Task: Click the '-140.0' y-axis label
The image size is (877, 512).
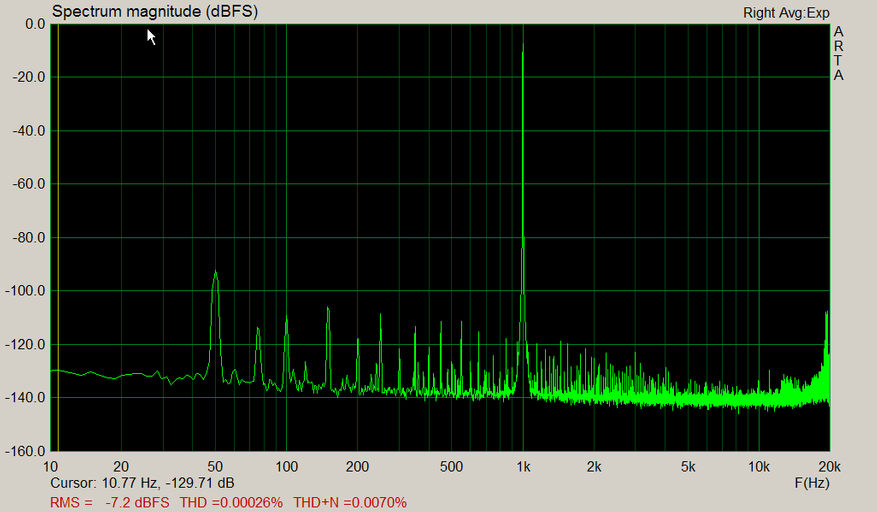Action: (26, 398)
